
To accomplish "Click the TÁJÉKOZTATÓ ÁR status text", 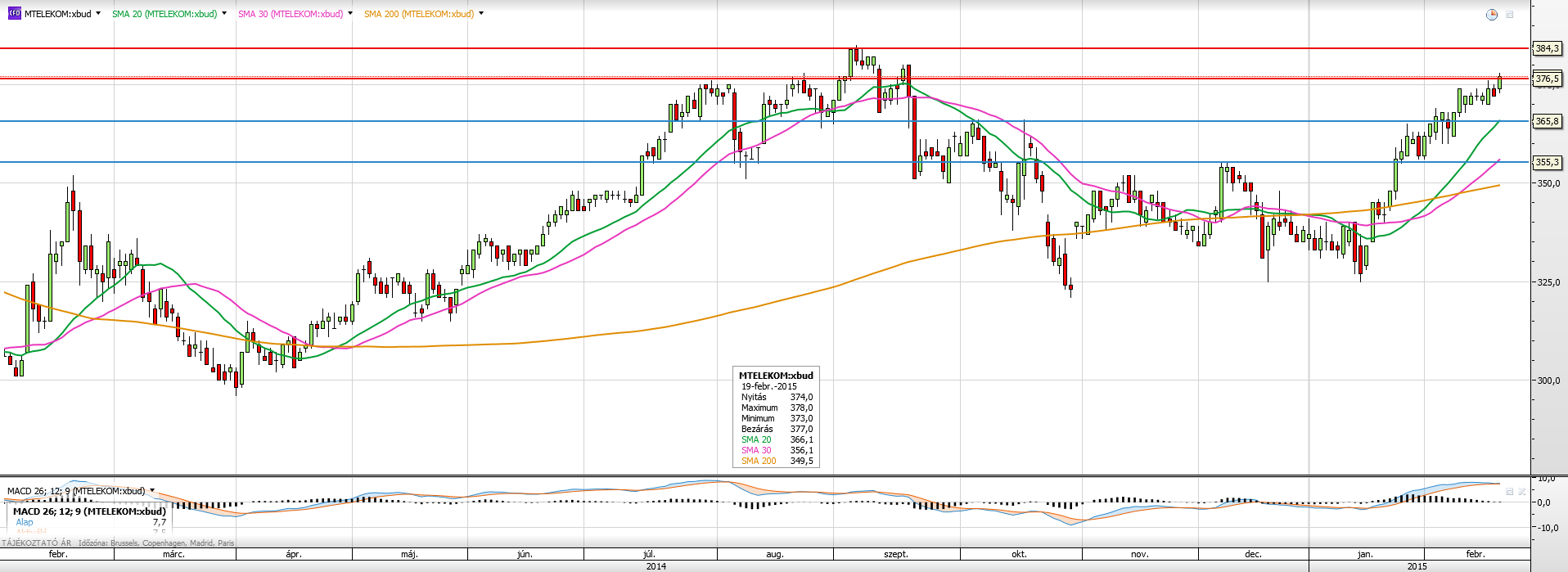I will (x=37, y=543).
